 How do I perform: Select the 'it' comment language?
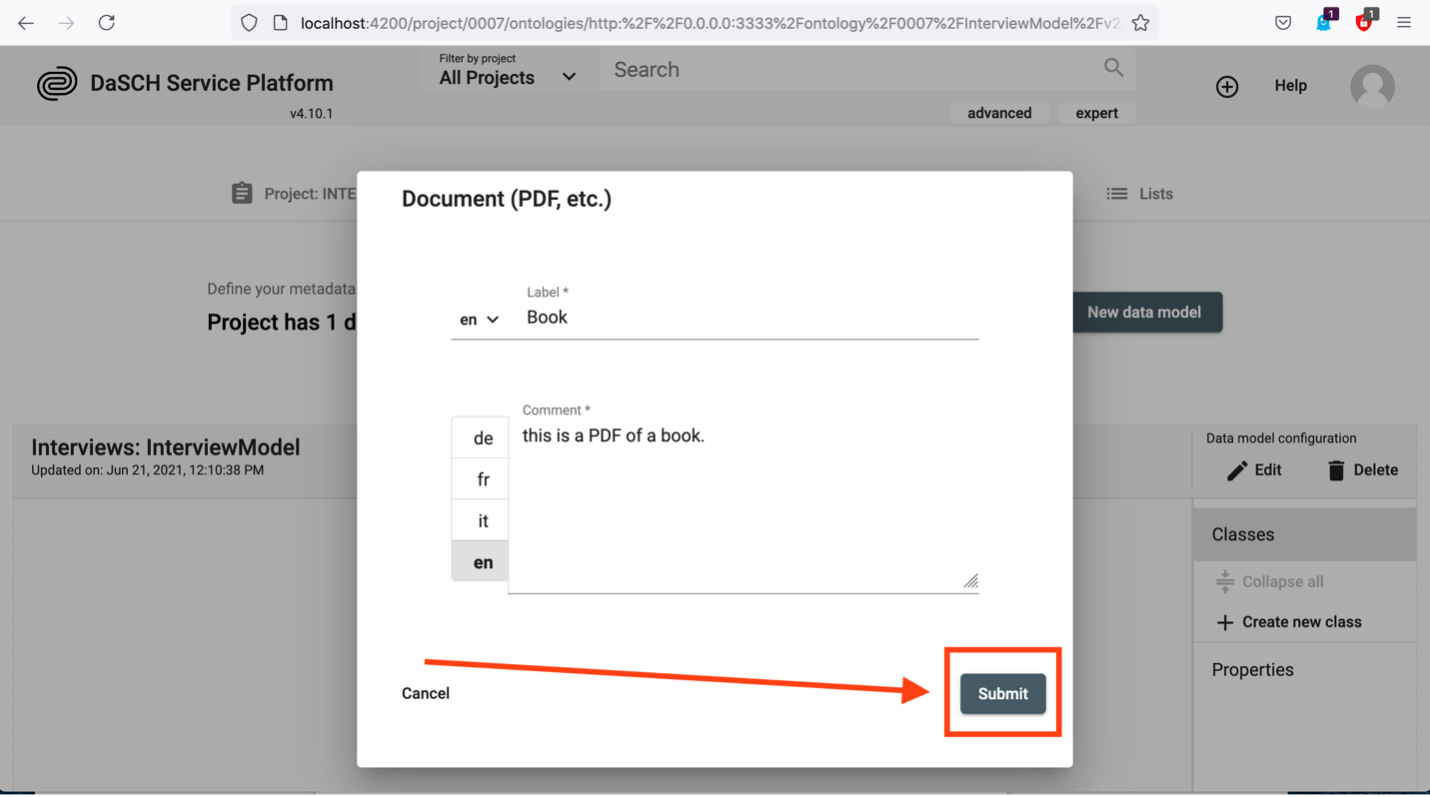click(x=482, y=521)
